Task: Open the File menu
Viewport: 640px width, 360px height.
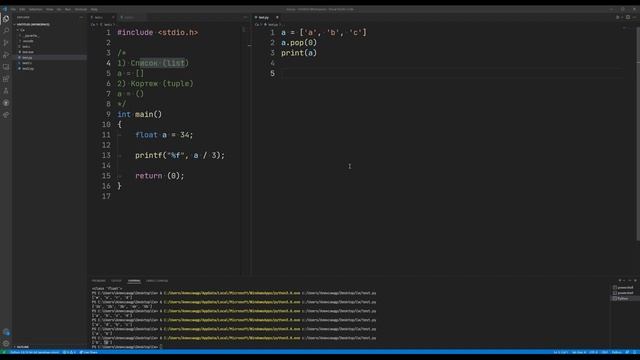Action: coord(13,9)
